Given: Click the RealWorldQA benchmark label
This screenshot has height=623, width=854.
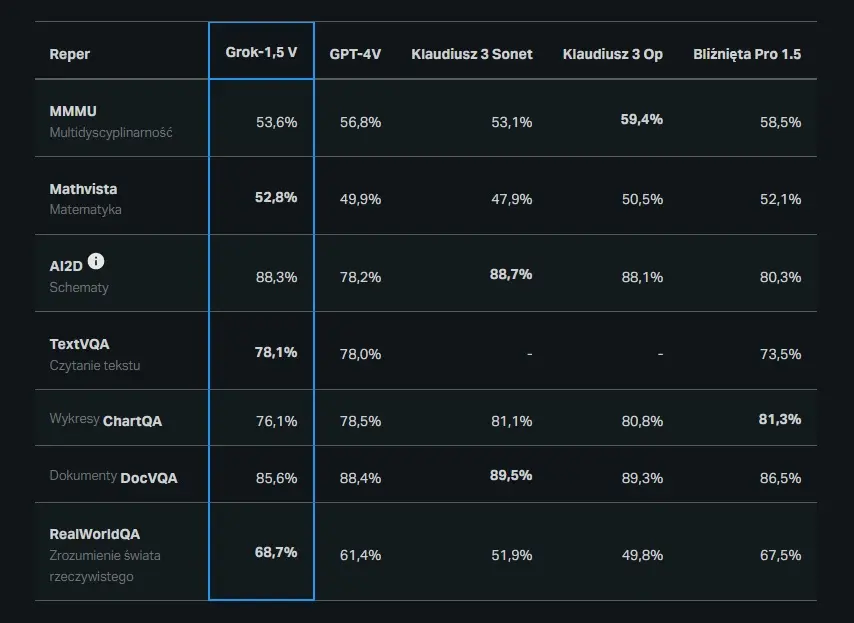Looking at the screenshot, I should [x=94, y=534].
